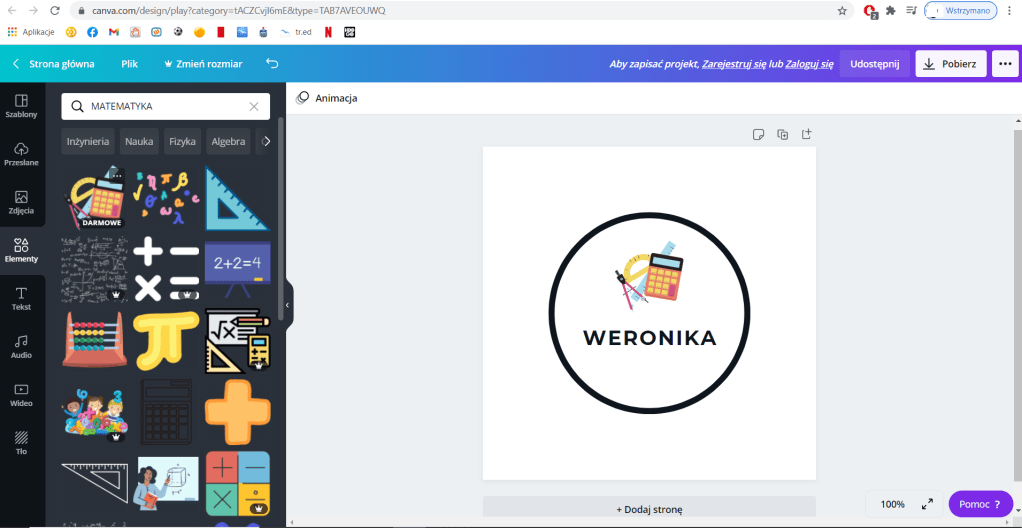The height and width of the screenshot is (528, 1022).
Task: Duplicate the page with copy icon
Action: point(783,134)
